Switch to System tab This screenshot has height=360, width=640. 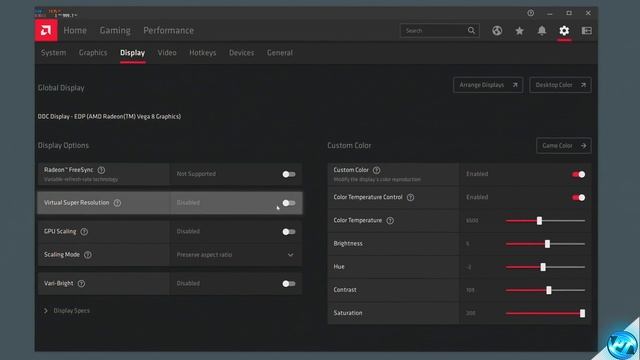[x=53, y=53]
